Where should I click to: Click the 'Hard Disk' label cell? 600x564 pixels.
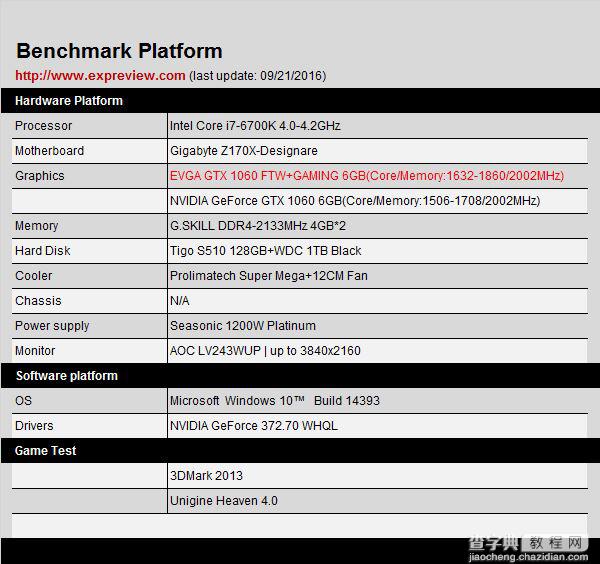pos(89,251)
